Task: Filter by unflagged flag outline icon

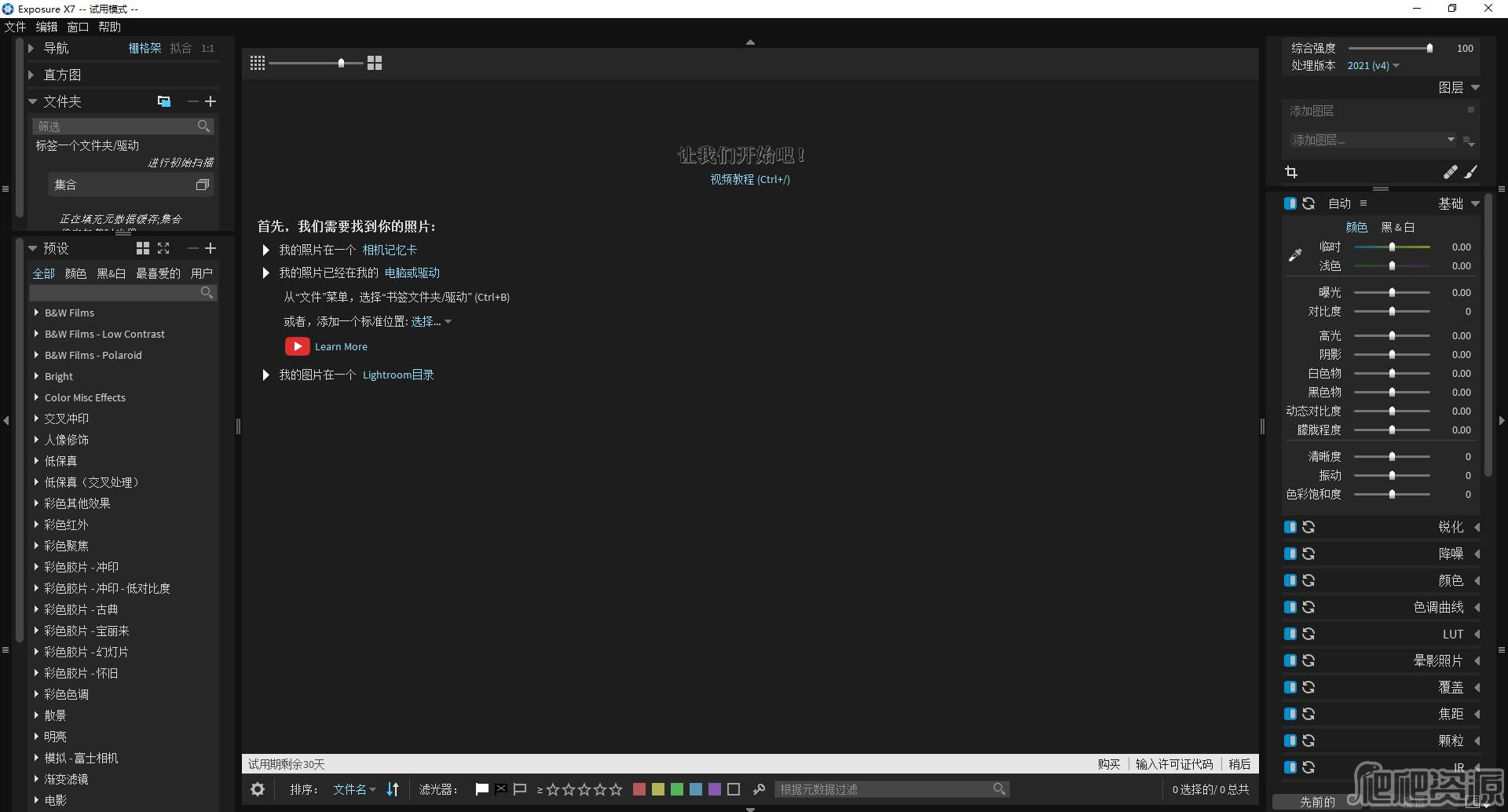Action: point(520,789)
